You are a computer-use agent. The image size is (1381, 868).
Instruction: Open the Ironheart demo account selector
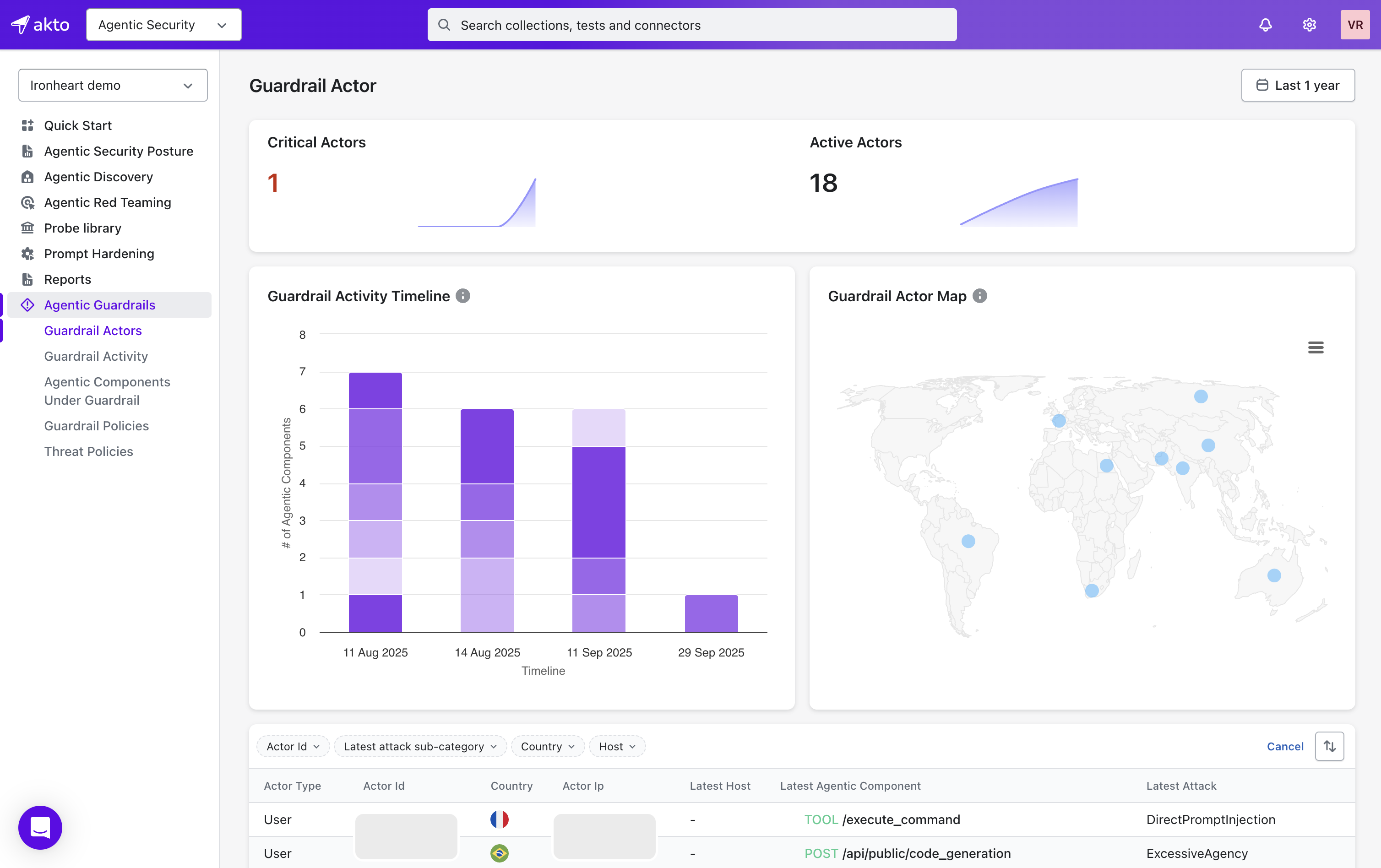coord(112,86)
